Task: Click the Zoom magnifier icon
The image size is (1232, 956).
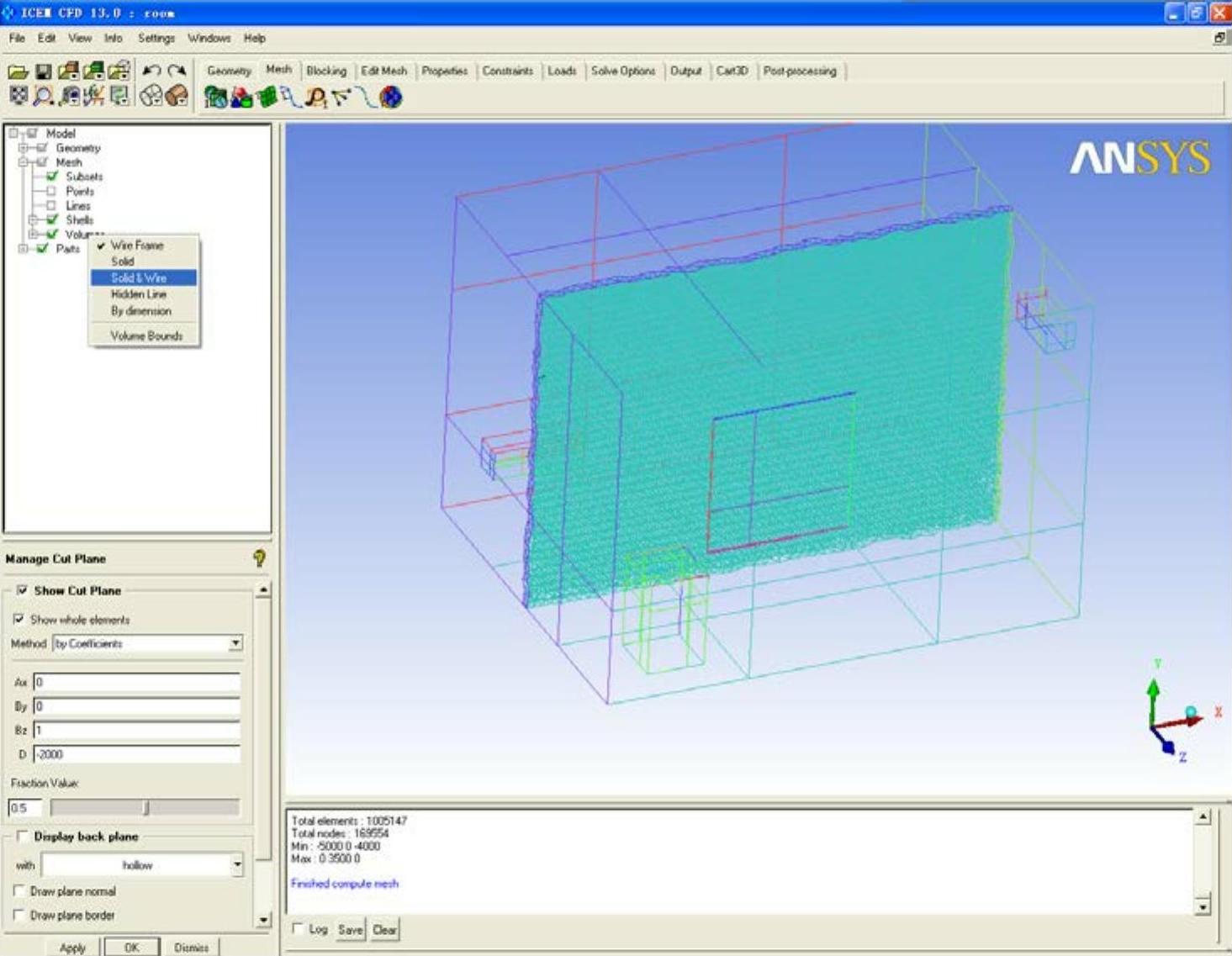Action: click(43, 97)
